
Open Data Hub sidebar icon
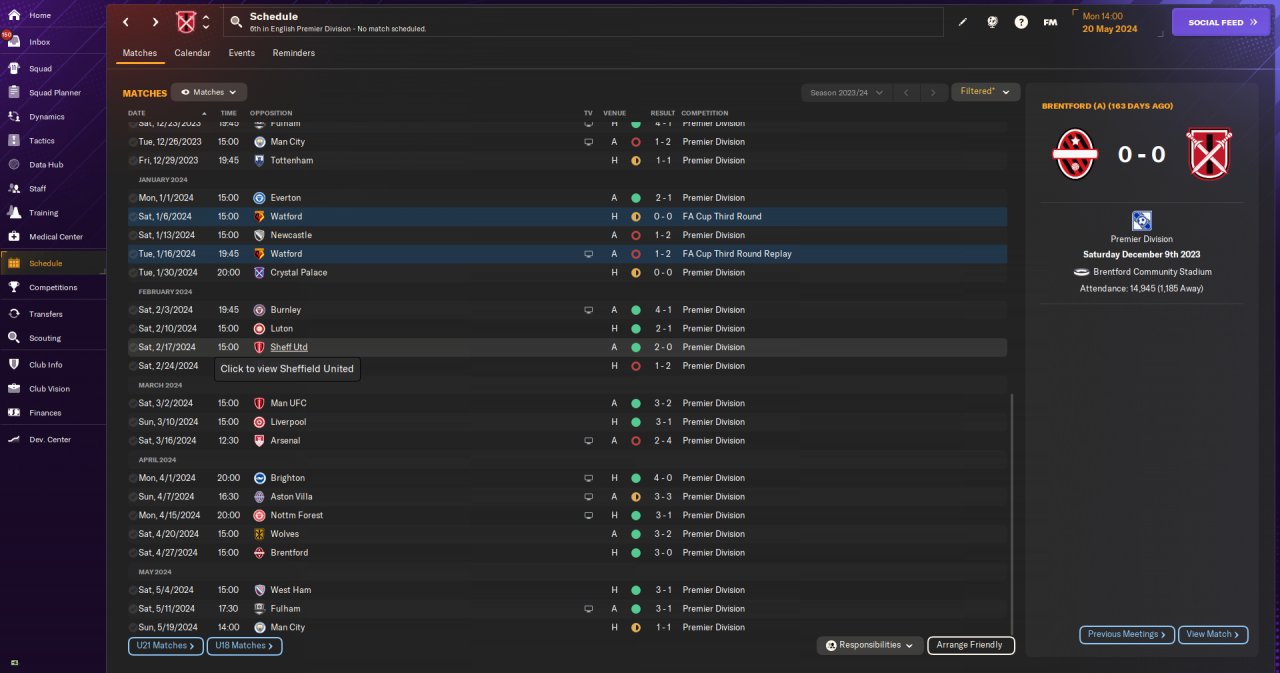coord(14,164)
